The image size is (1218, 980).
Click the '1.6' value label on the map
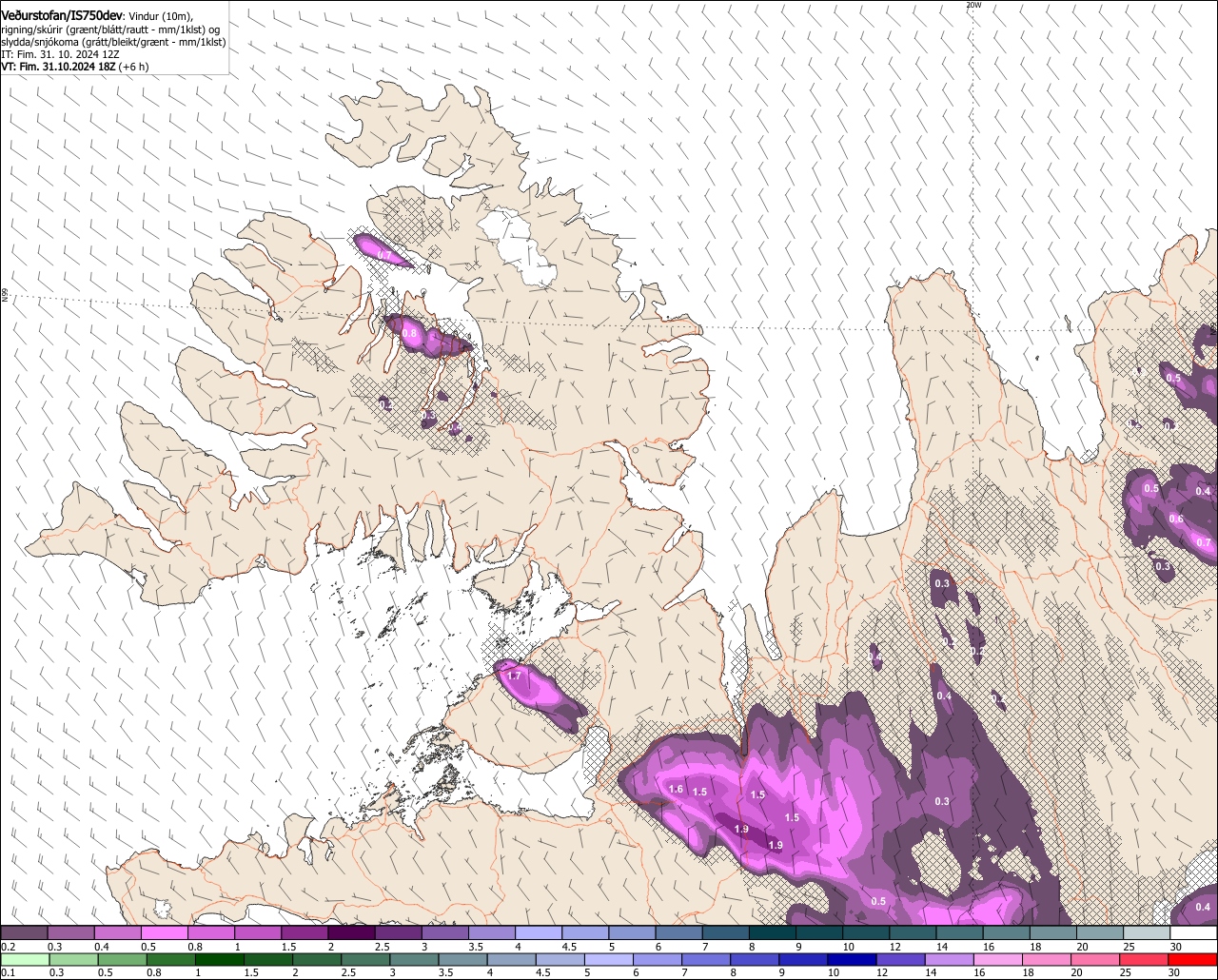(677, 790)
